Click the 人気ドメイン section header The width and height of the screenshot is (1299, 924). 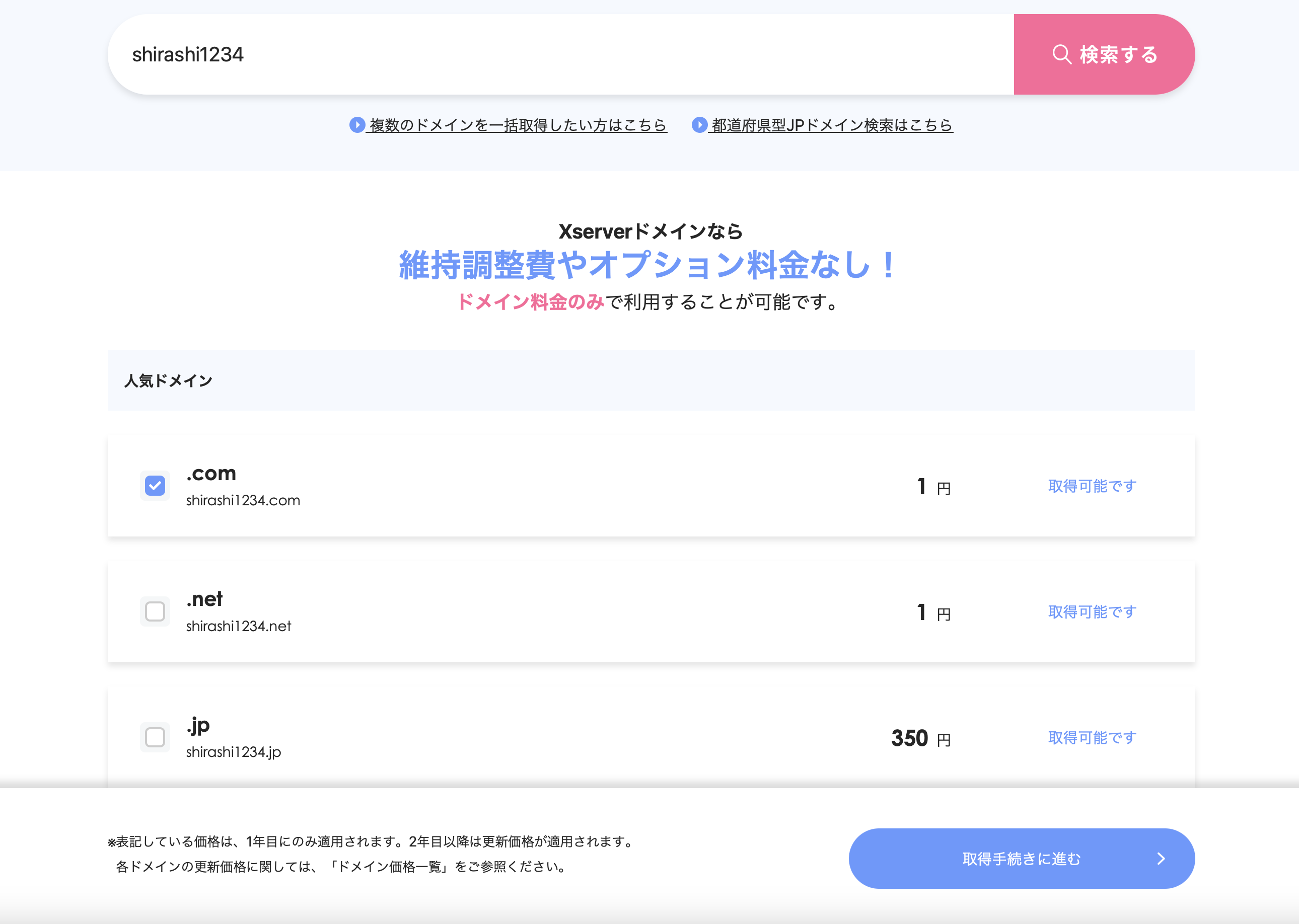169,380
